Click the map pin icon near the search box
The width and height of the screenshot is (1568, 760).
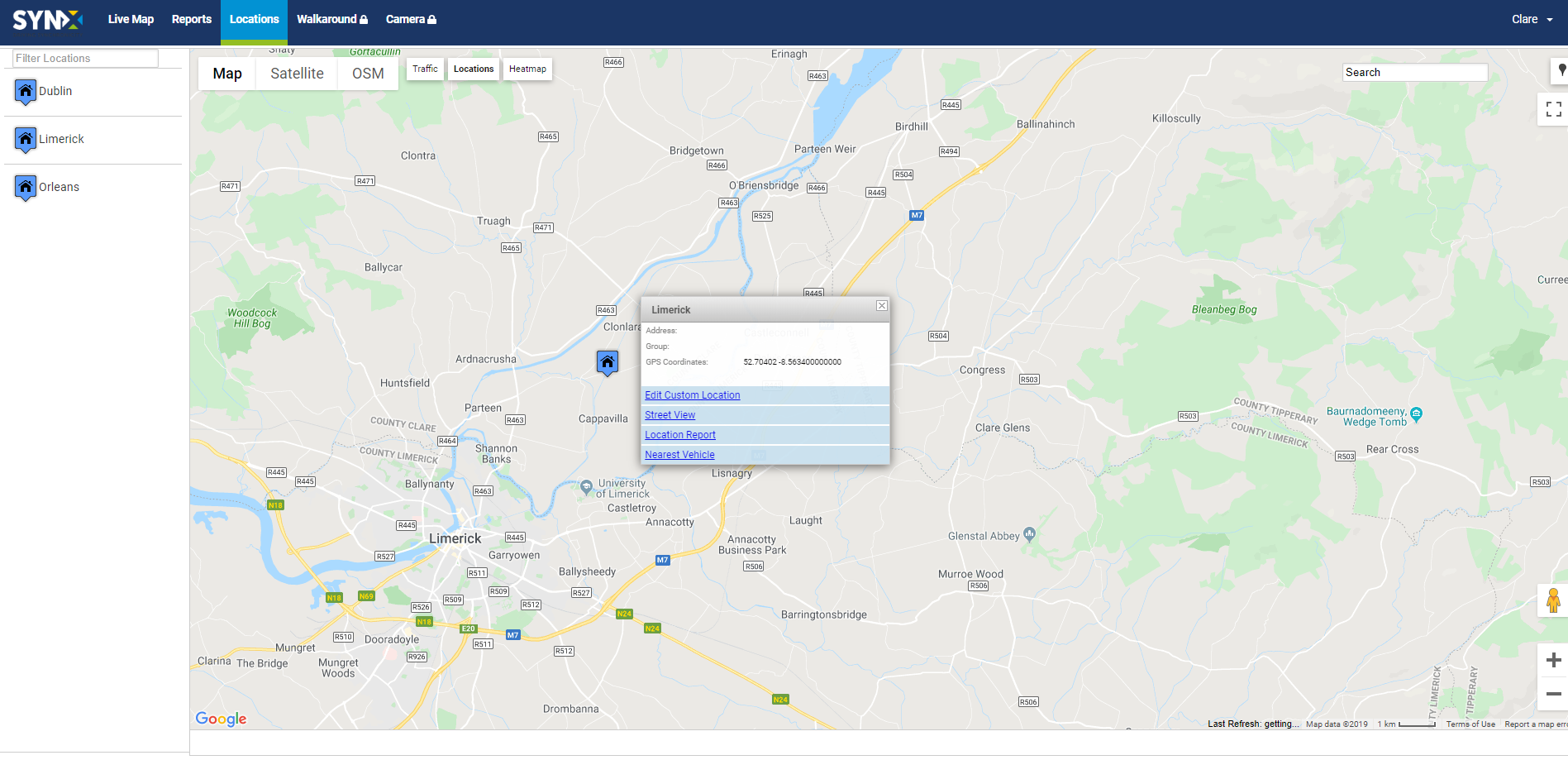(x=1561, y=70)
